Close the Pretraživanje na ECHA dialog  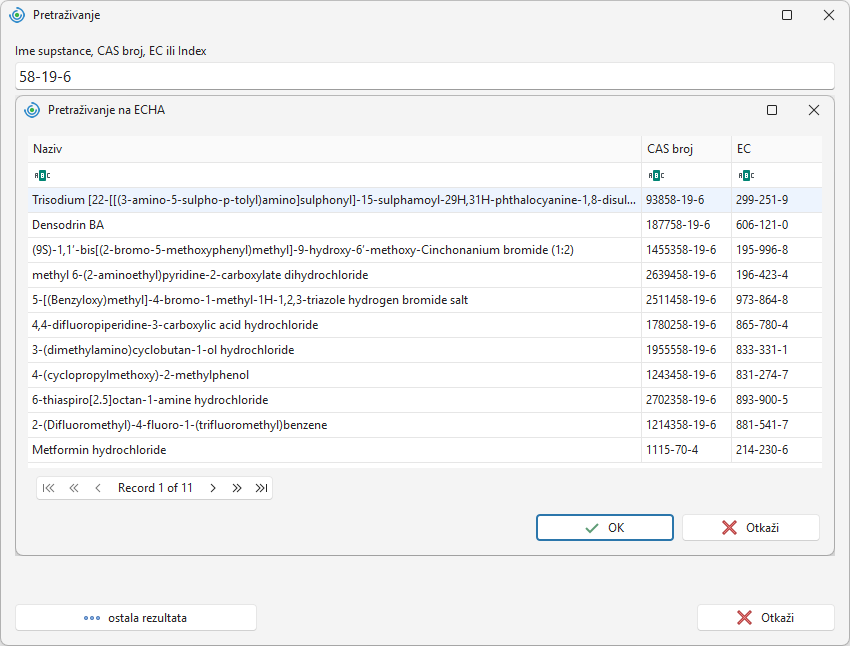point(814,110)
